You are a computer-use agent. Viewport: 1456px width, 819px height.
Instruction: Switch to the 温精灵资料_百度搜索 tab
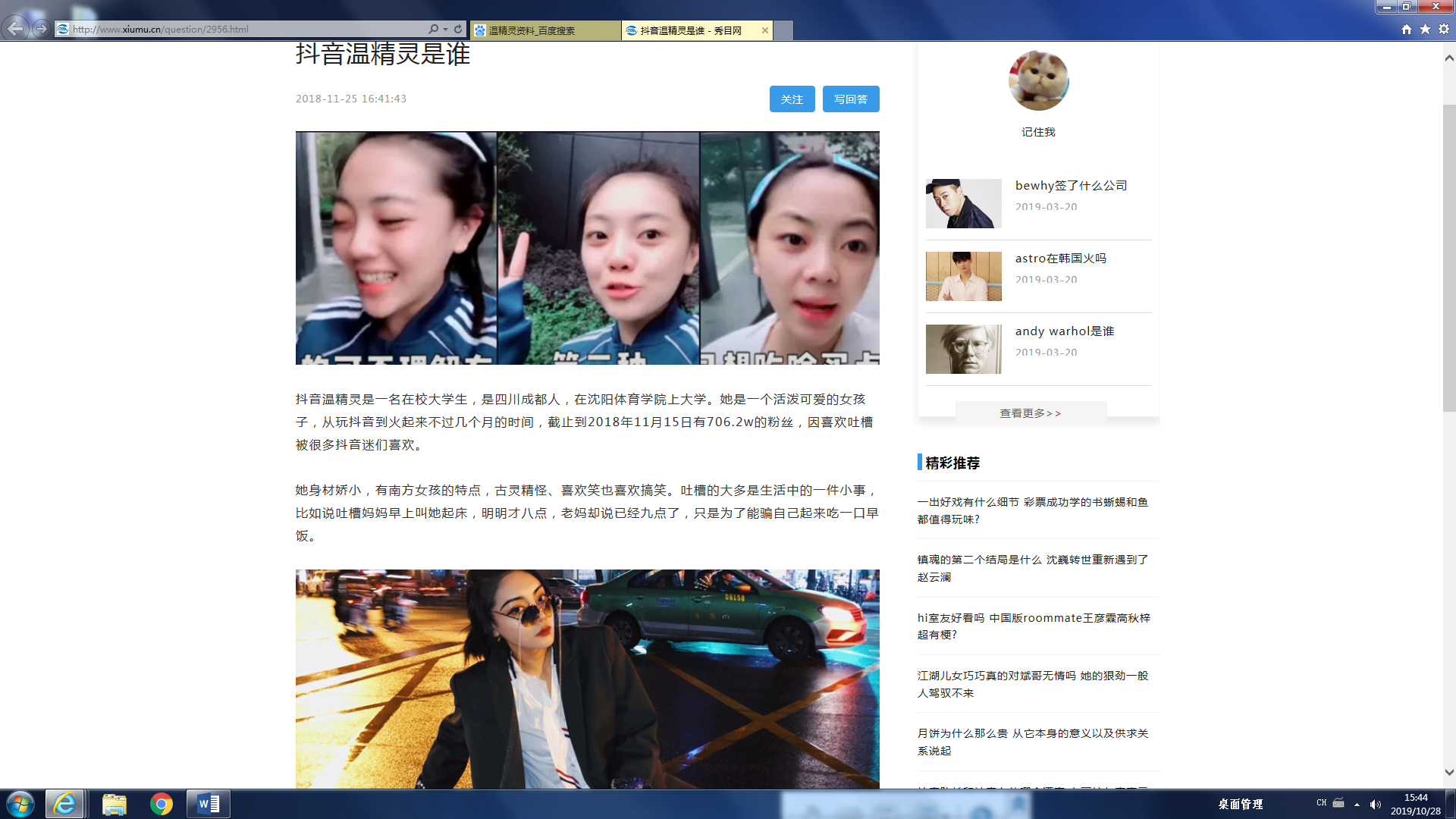[544, 30]
